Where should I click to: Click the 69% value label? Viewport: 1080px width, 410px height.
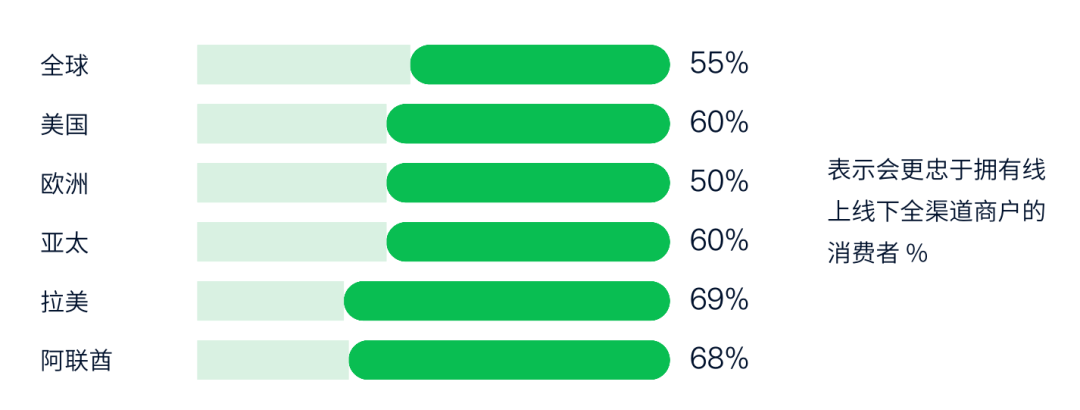(x=719, y=300)
